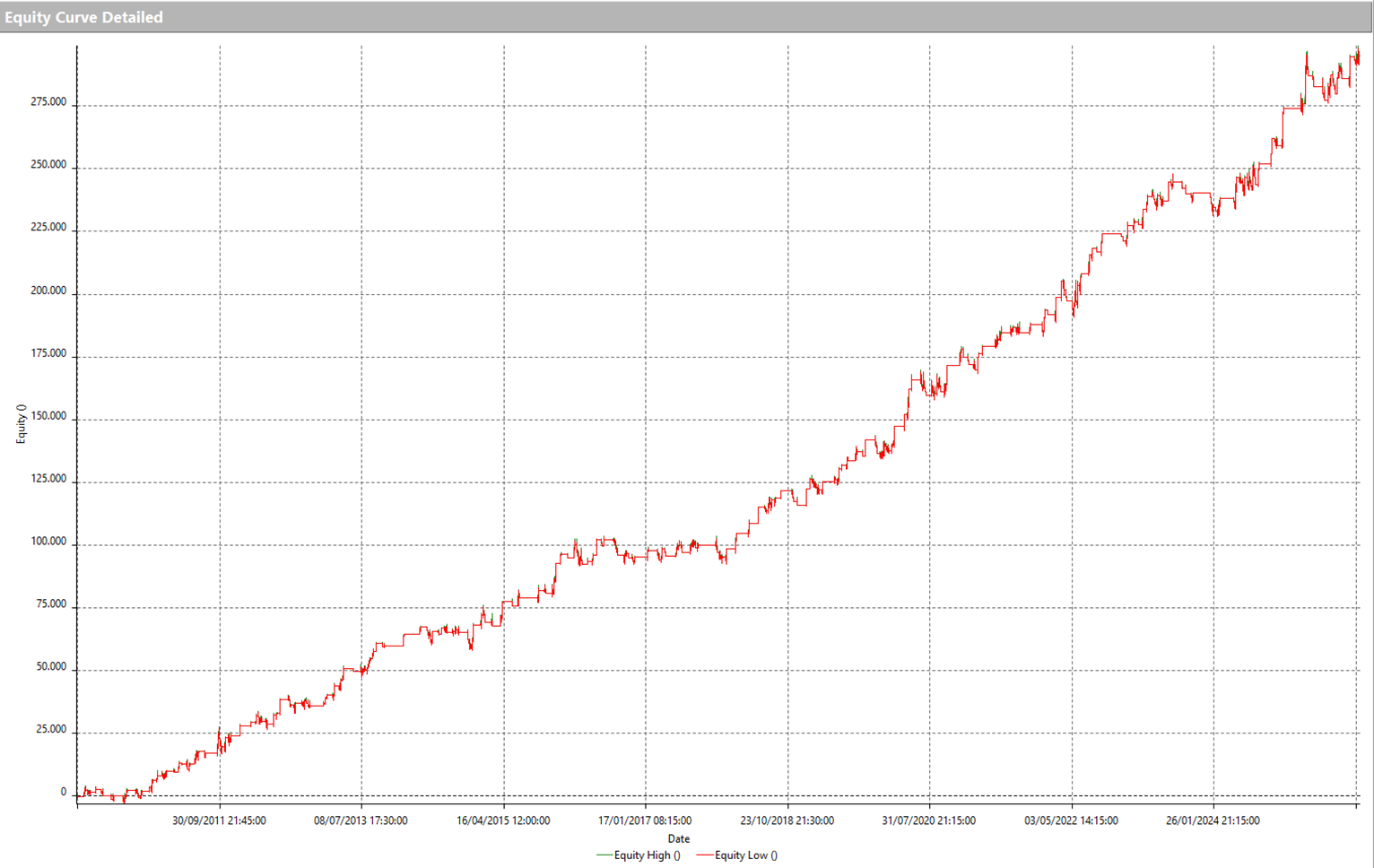Image resolution: width=1374 pixels, height=868 pixels.
Task: Click the 08/07/2013 17:30:00 date label
Action: tap(361, 820)
